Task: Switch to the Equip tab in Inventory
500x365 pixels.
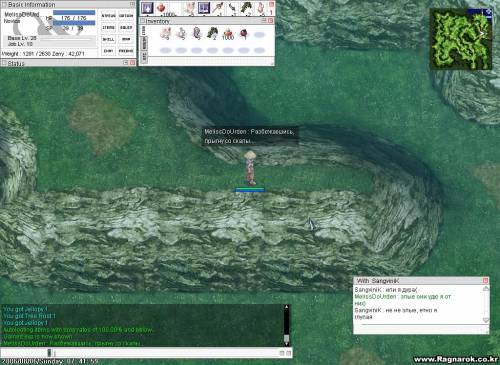Action: 144,44
